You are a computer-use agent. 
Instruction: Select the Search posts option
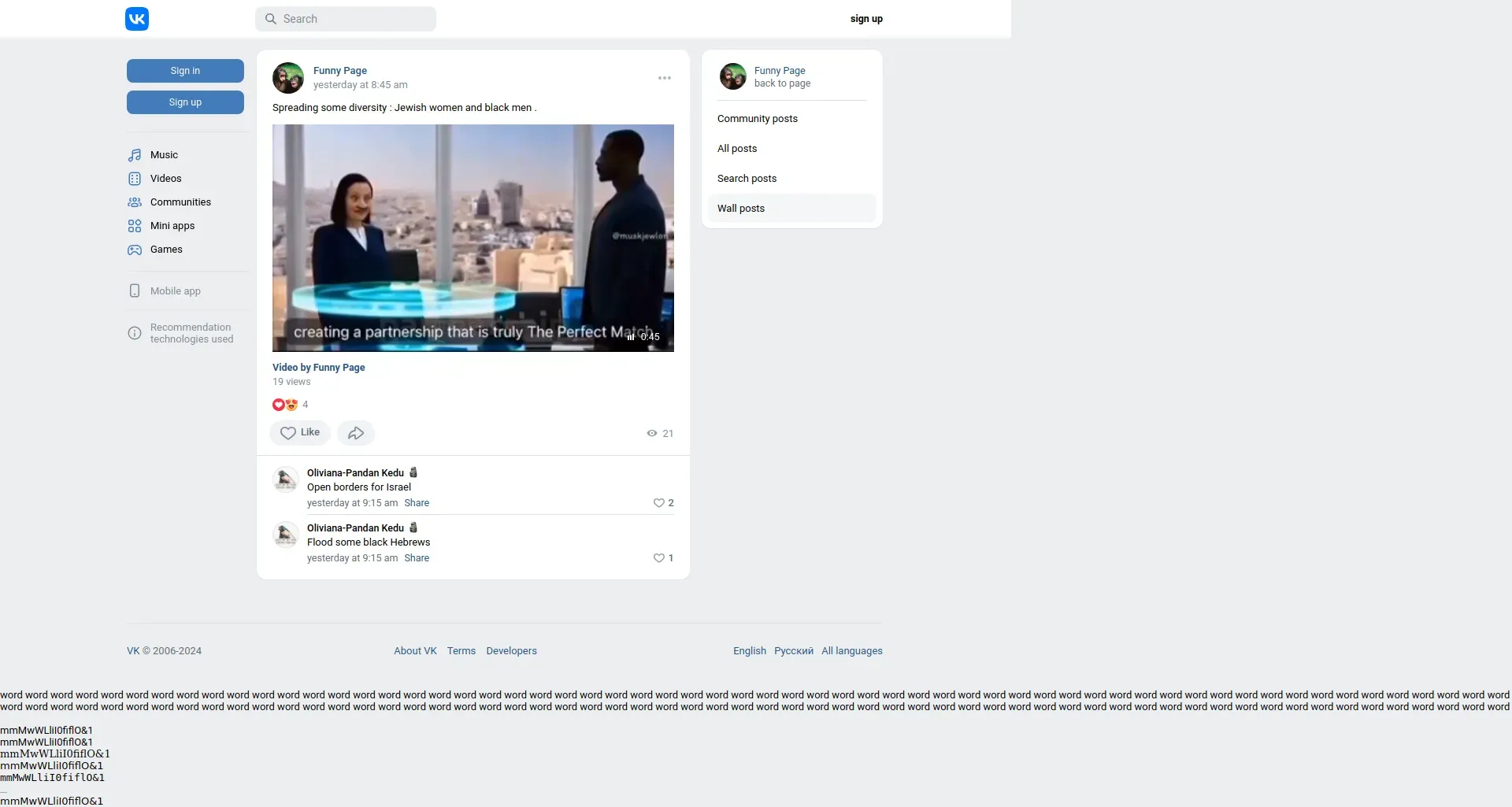click(791, 179)
